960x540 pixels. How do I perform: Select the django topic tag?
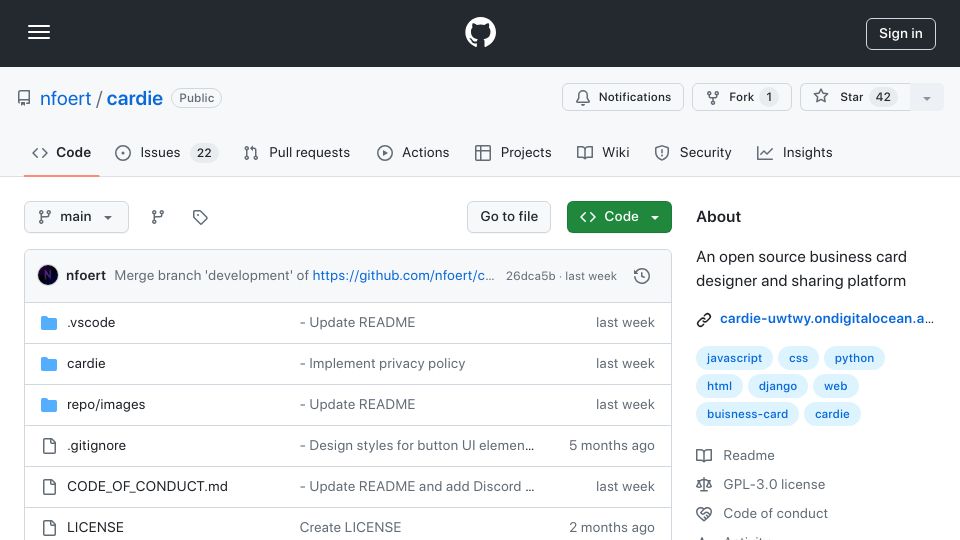(778, 386)
